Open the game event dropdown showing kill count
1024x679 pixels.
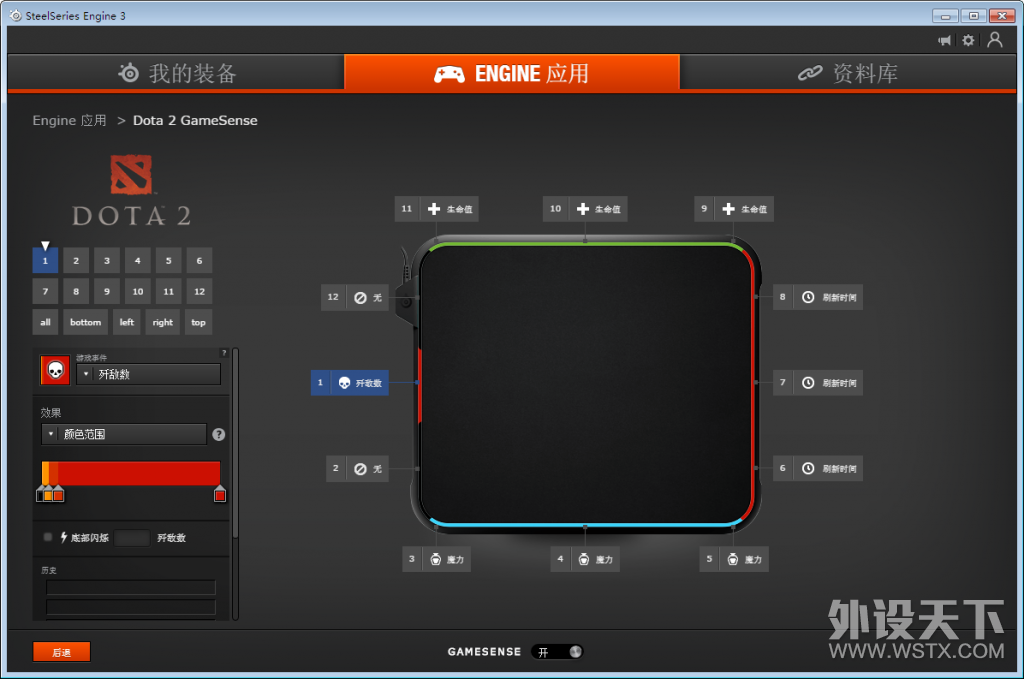click(148, 374)
